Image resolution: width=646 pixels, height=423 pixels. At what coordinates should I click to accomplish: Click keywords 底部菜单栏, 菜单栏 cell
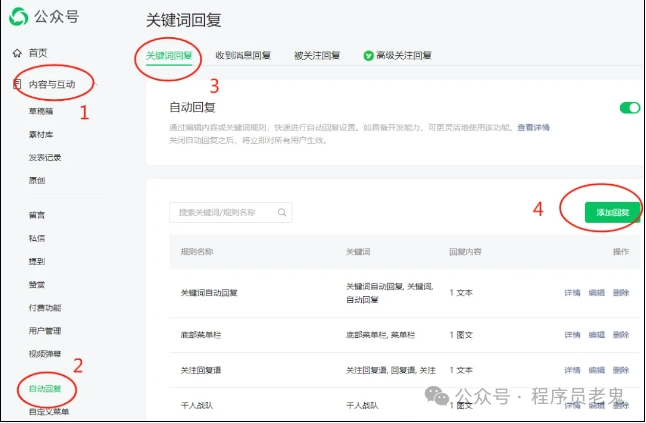(380, 335)
